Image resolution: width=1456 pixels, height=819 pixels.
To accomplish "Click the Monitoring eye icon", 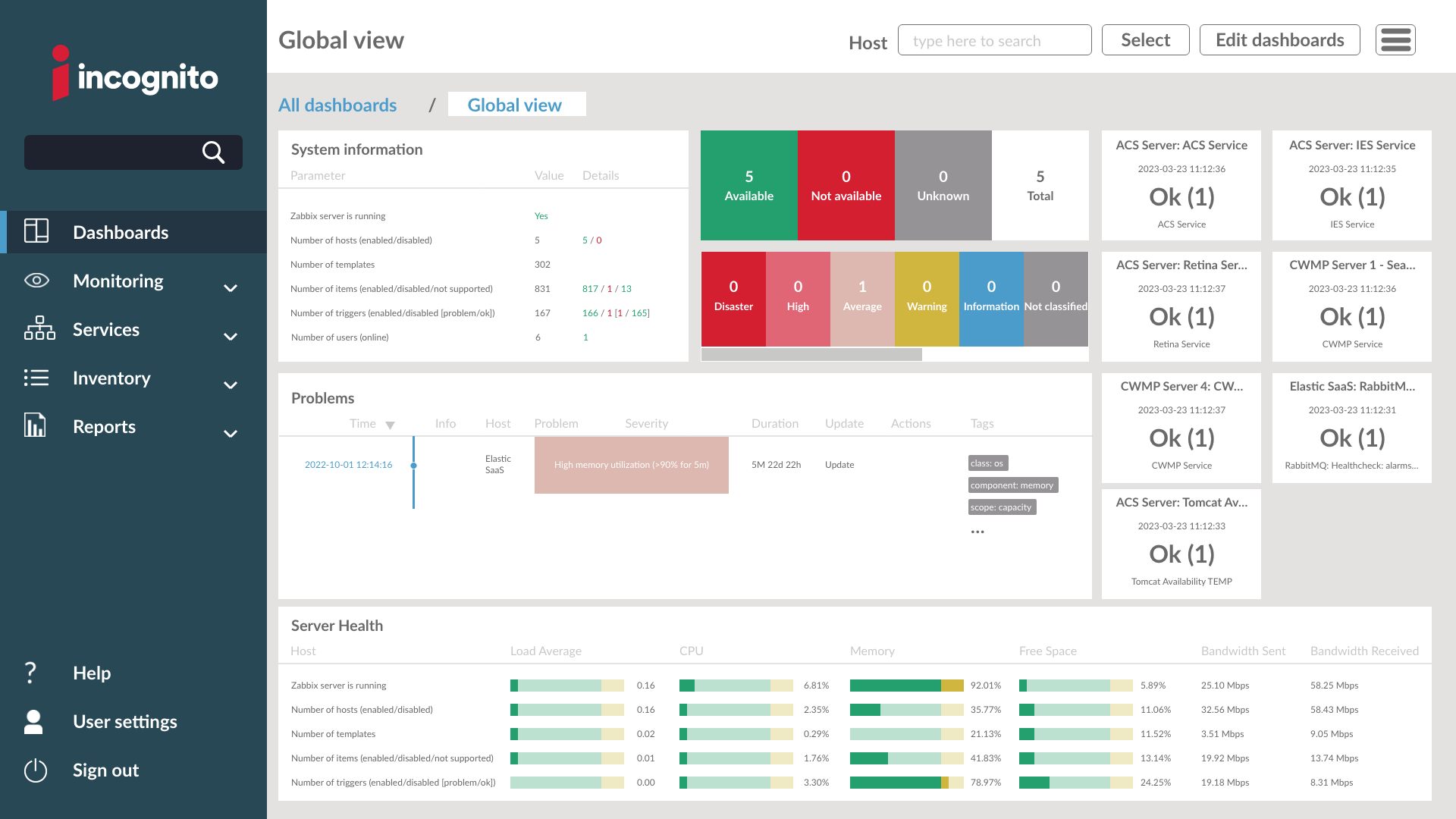I will [x=36, y=281].
